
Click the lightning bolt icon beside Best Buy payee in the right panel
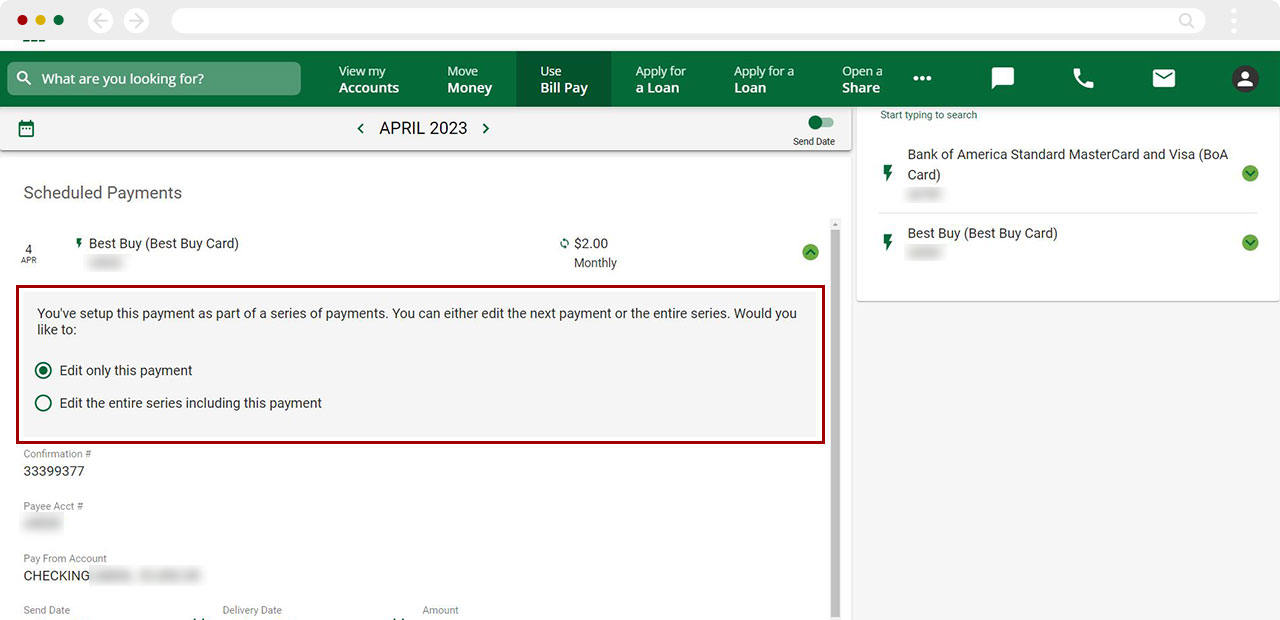click(887, 242)
